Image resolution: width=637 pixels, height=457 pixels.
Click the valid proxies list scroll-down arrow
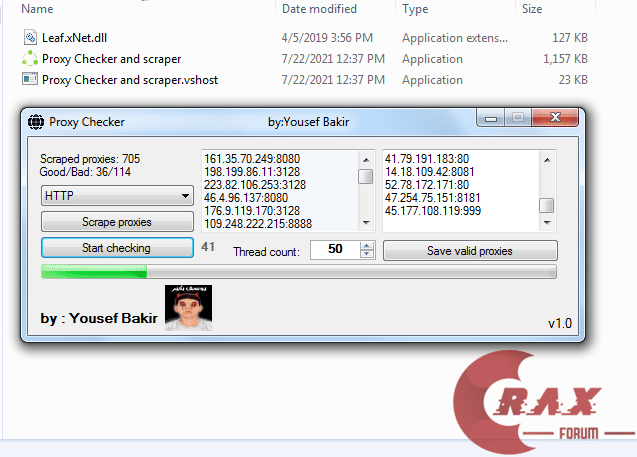tap(547, 223)
